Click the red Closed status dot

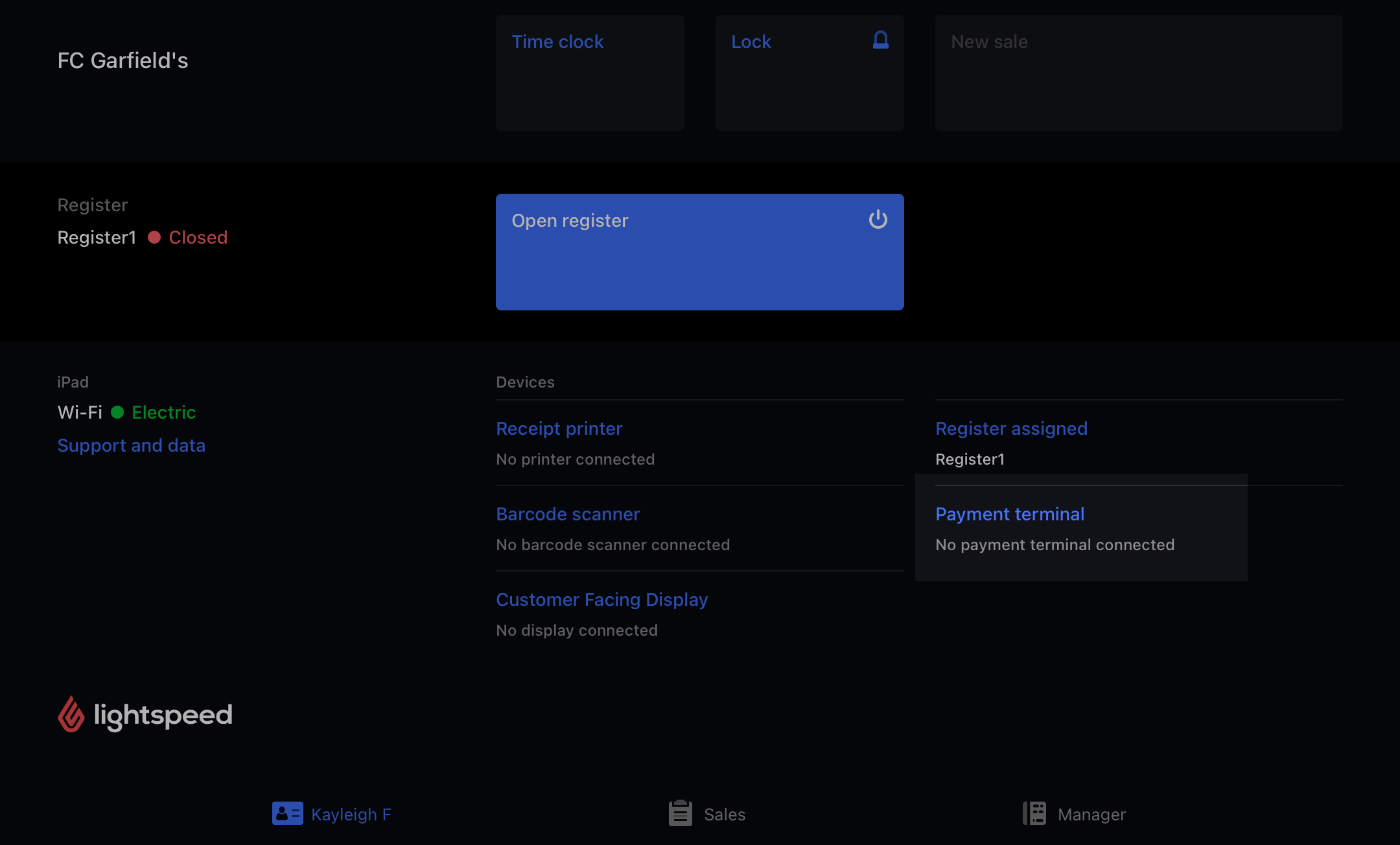pyautogui.click(x=154, y=237)
